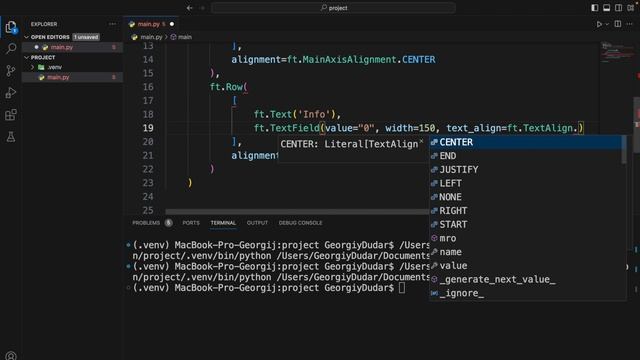The image size is (640, 360).
Task: Run the Python file with play button
Action: [599, 24]
